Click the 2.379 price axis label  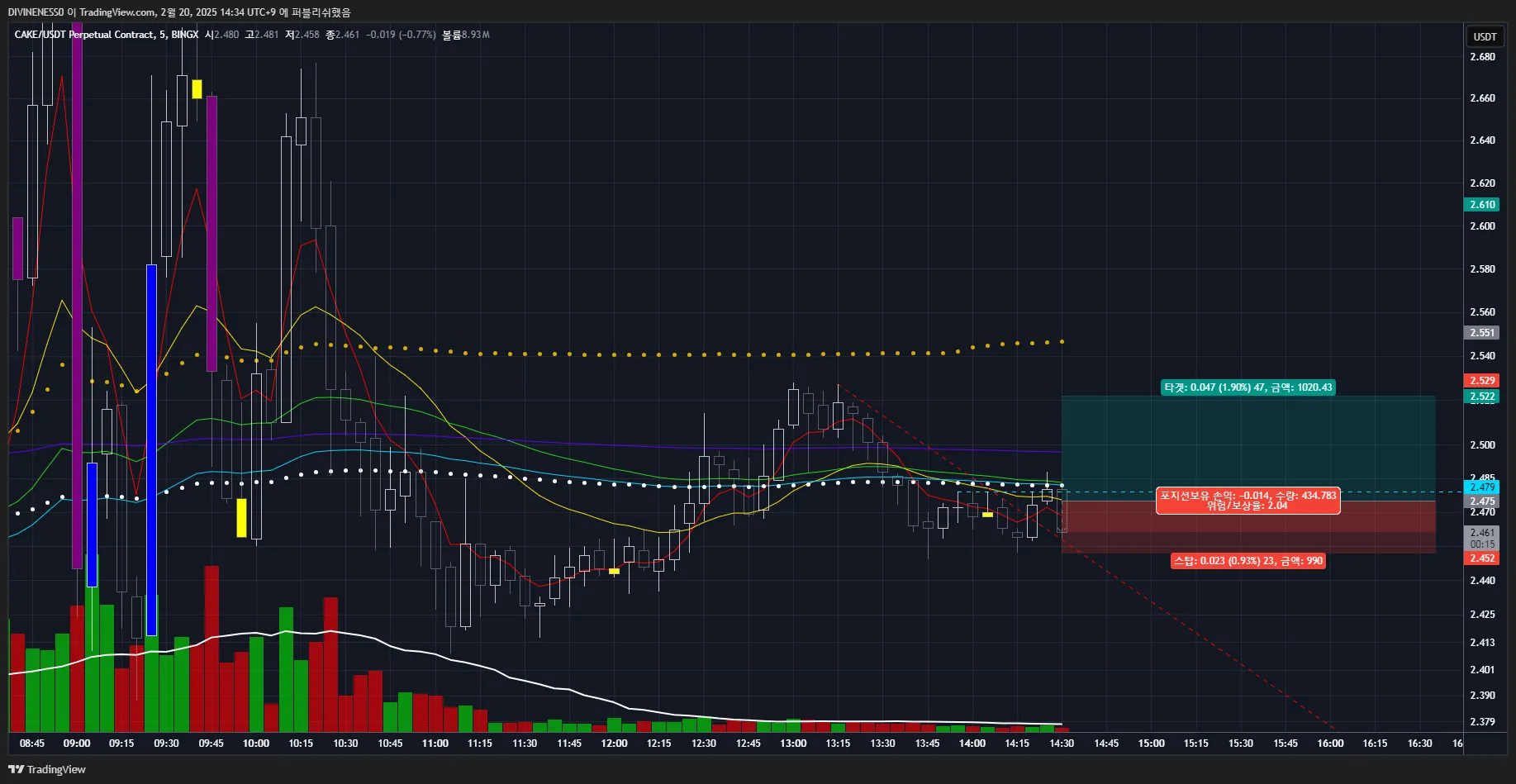tap(1482, 722)
